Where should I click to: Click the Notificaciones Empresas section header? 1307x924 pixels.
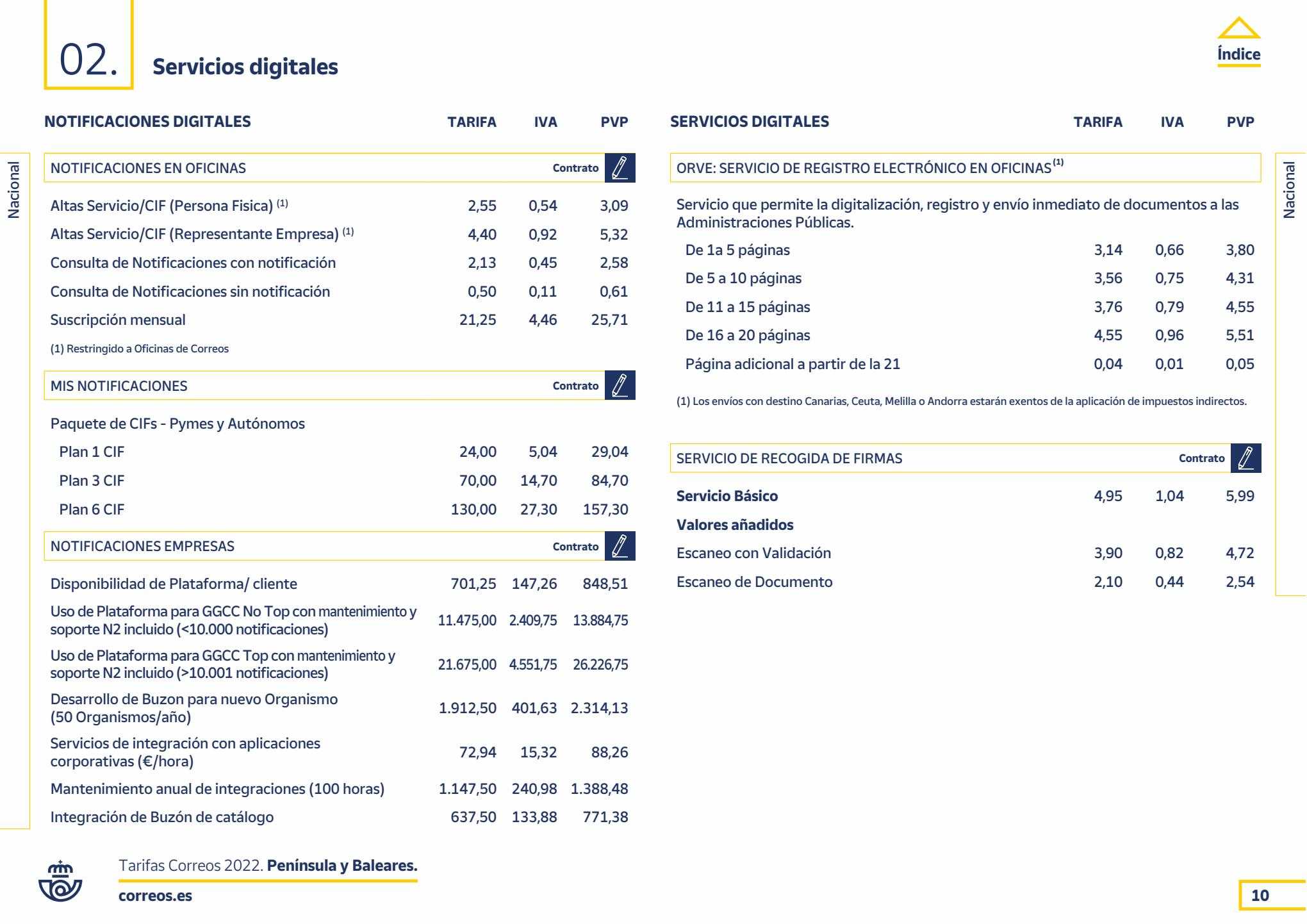(x=142, y=546)
